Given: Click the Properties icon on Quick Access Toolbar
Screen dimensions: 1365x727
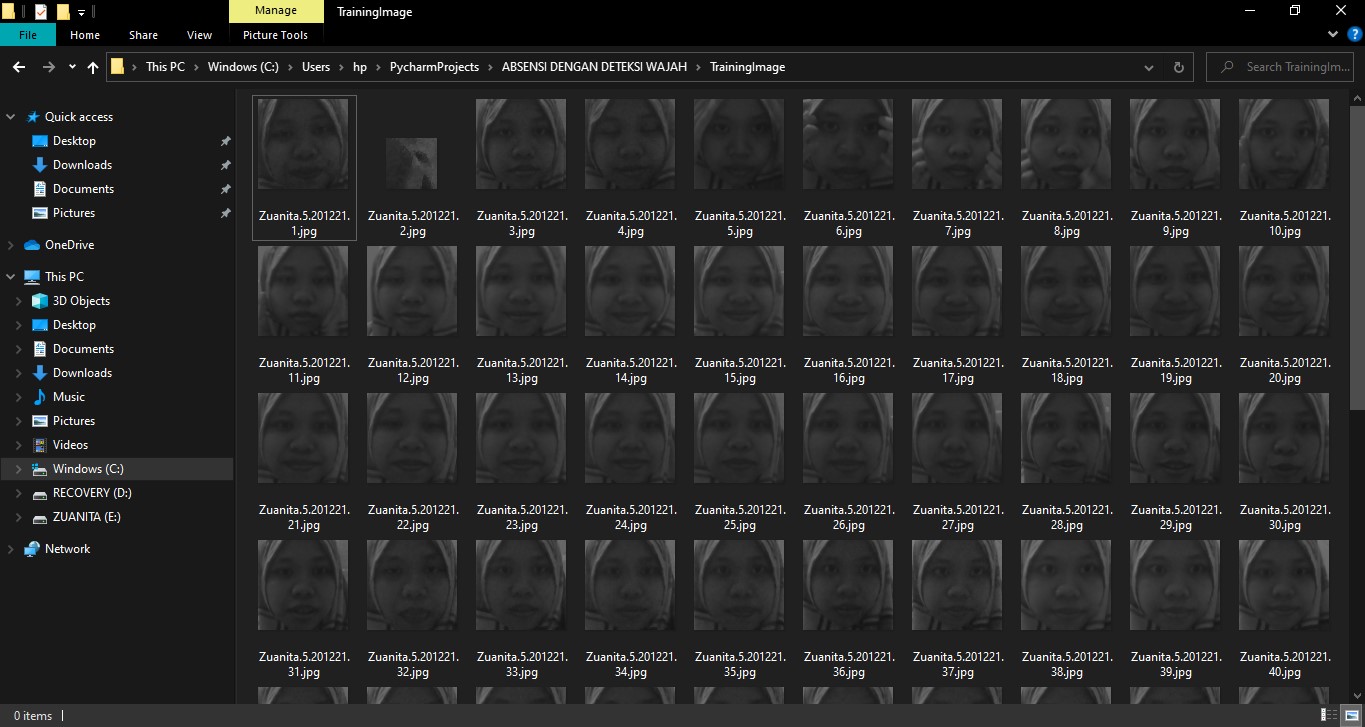Looking at the screenshot, I should click(x=40, y=11).
